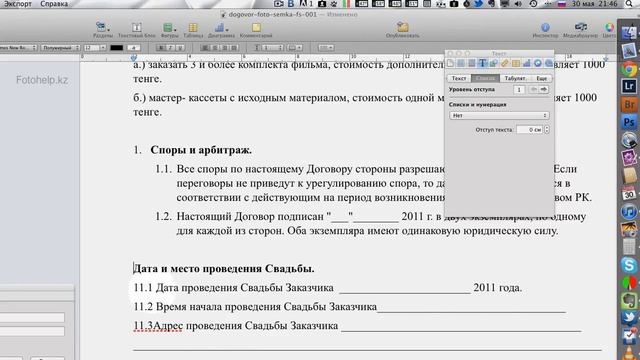640x360 pixels.
Task: Justify text in the format bar
Action: click(234, 48)
